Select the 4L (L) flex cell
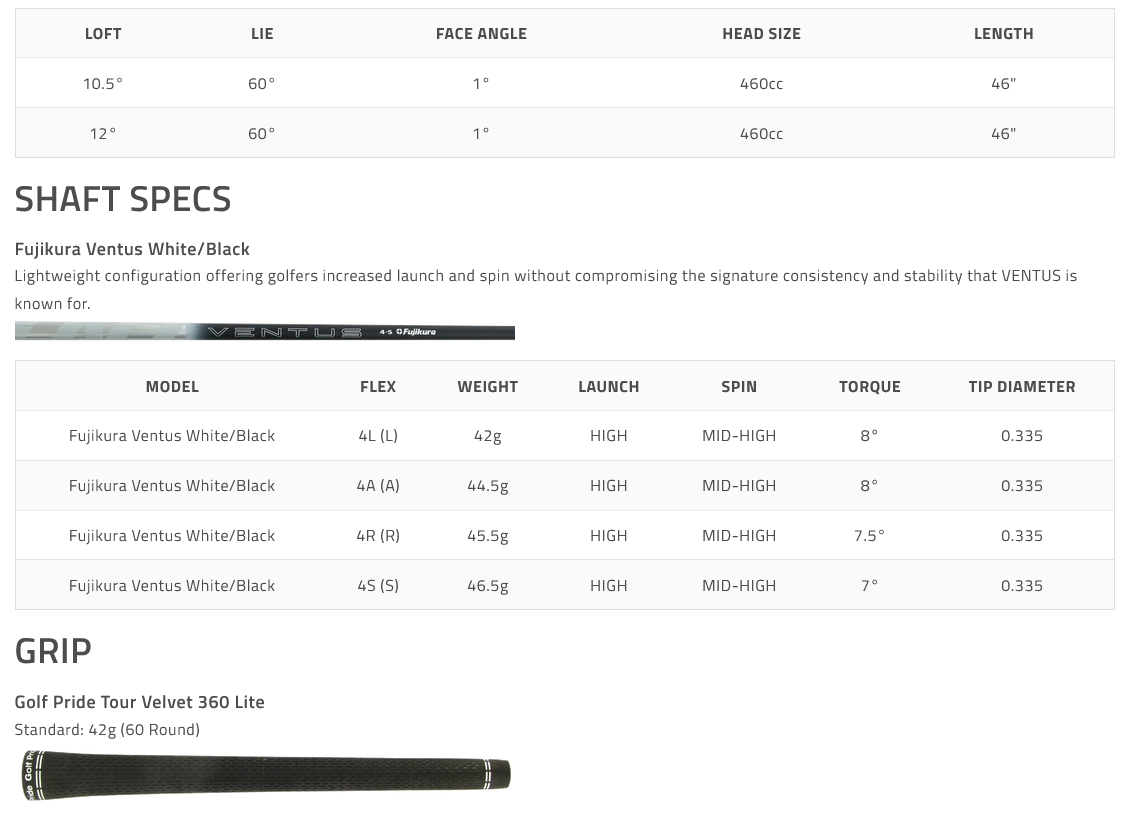 (378, 436)
